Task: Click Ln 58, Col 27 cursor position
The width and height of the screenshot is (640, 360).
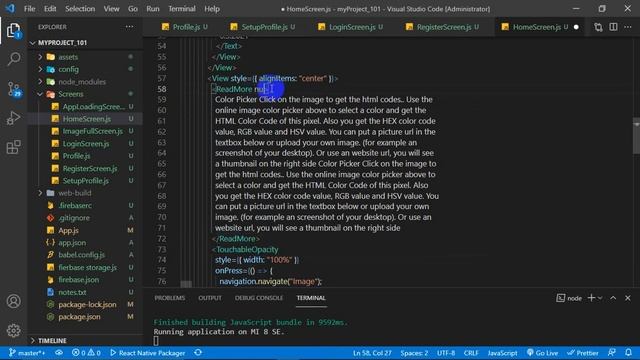Action: pyautogui.click(x=372, y=353)
